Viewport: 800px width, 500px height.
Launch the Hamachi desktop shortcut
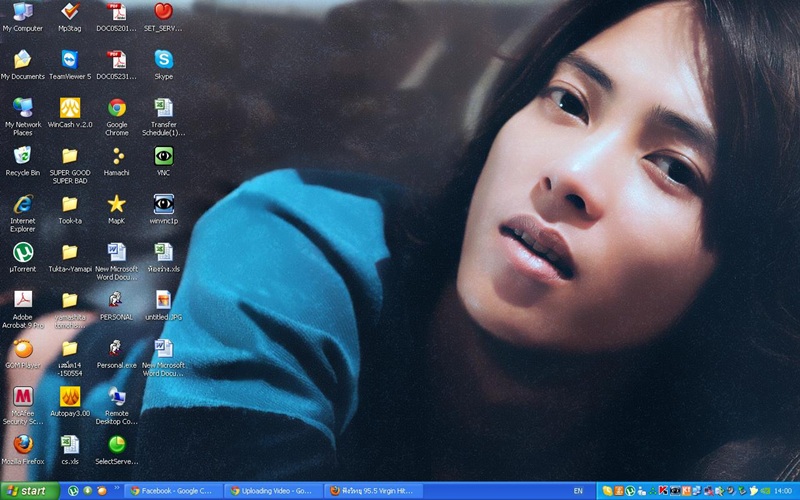117,161
